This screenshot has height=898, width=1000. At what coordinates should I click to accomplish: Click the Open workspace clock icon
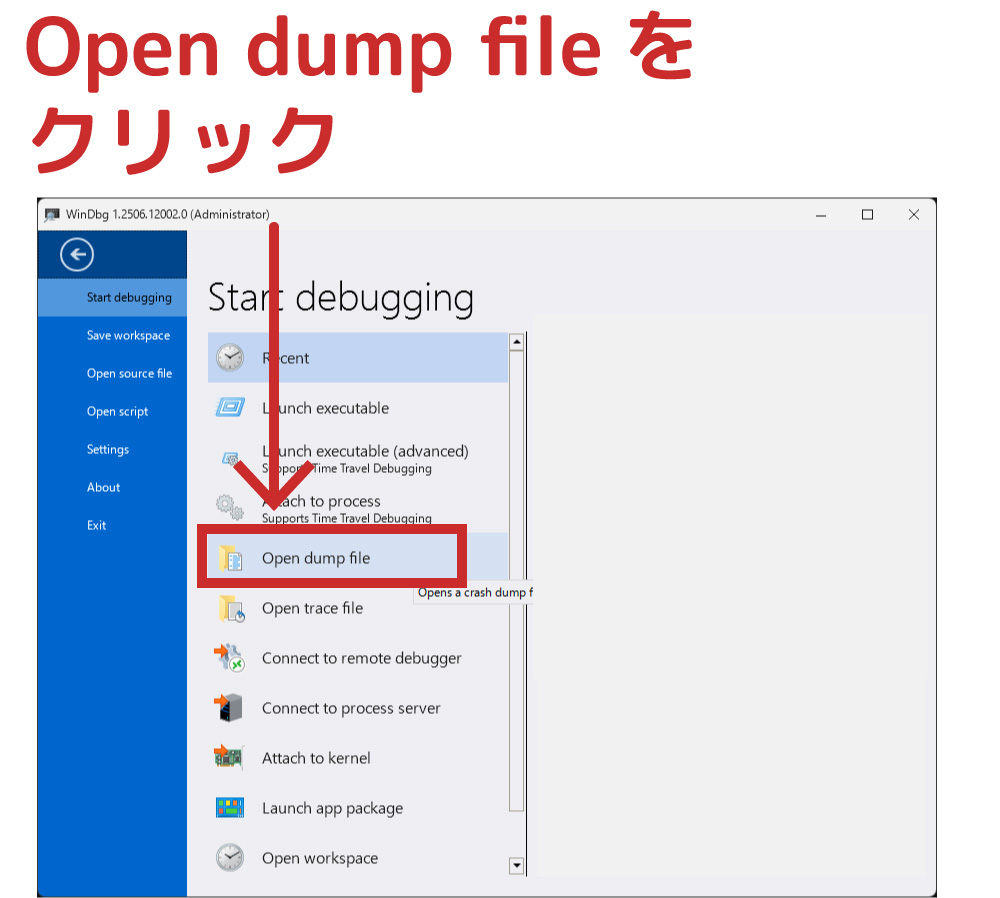tap(230, 858)
